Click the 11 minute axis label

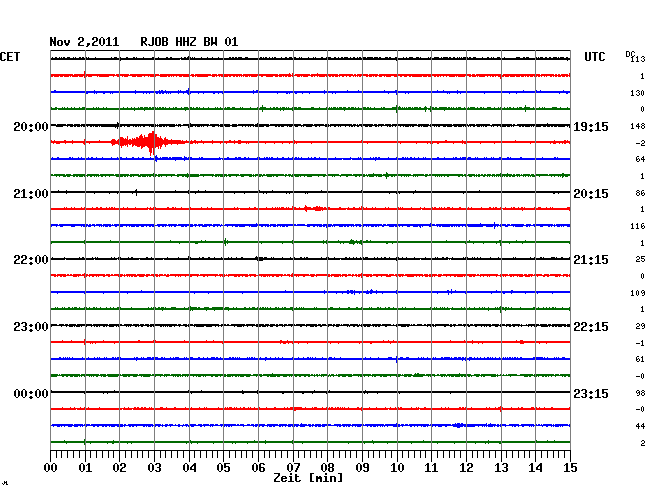432,468
